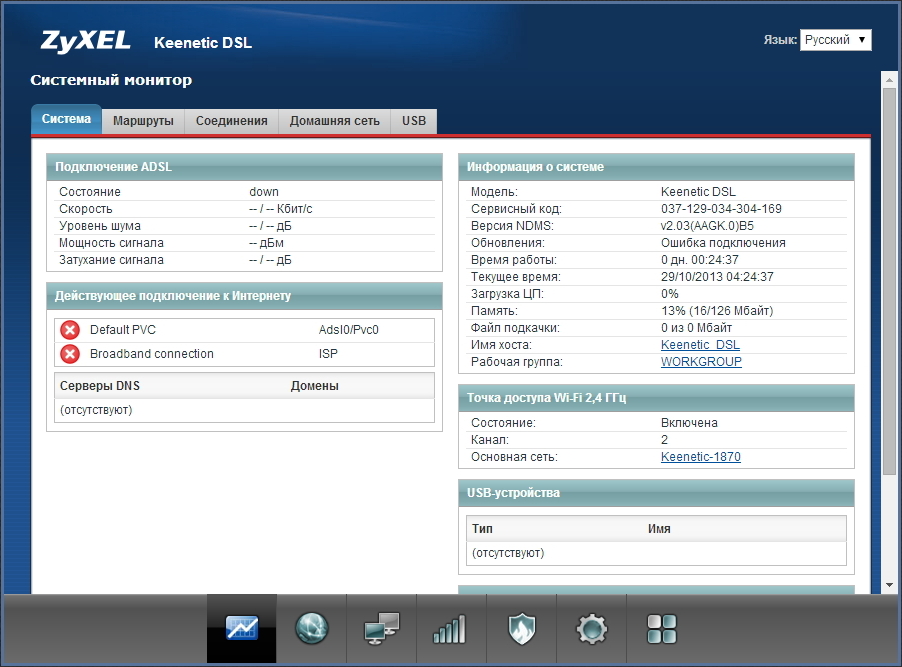This screenshot has width=902, height=667.
Task: Switch to the Маршруты tab
Action: [143, 121]
